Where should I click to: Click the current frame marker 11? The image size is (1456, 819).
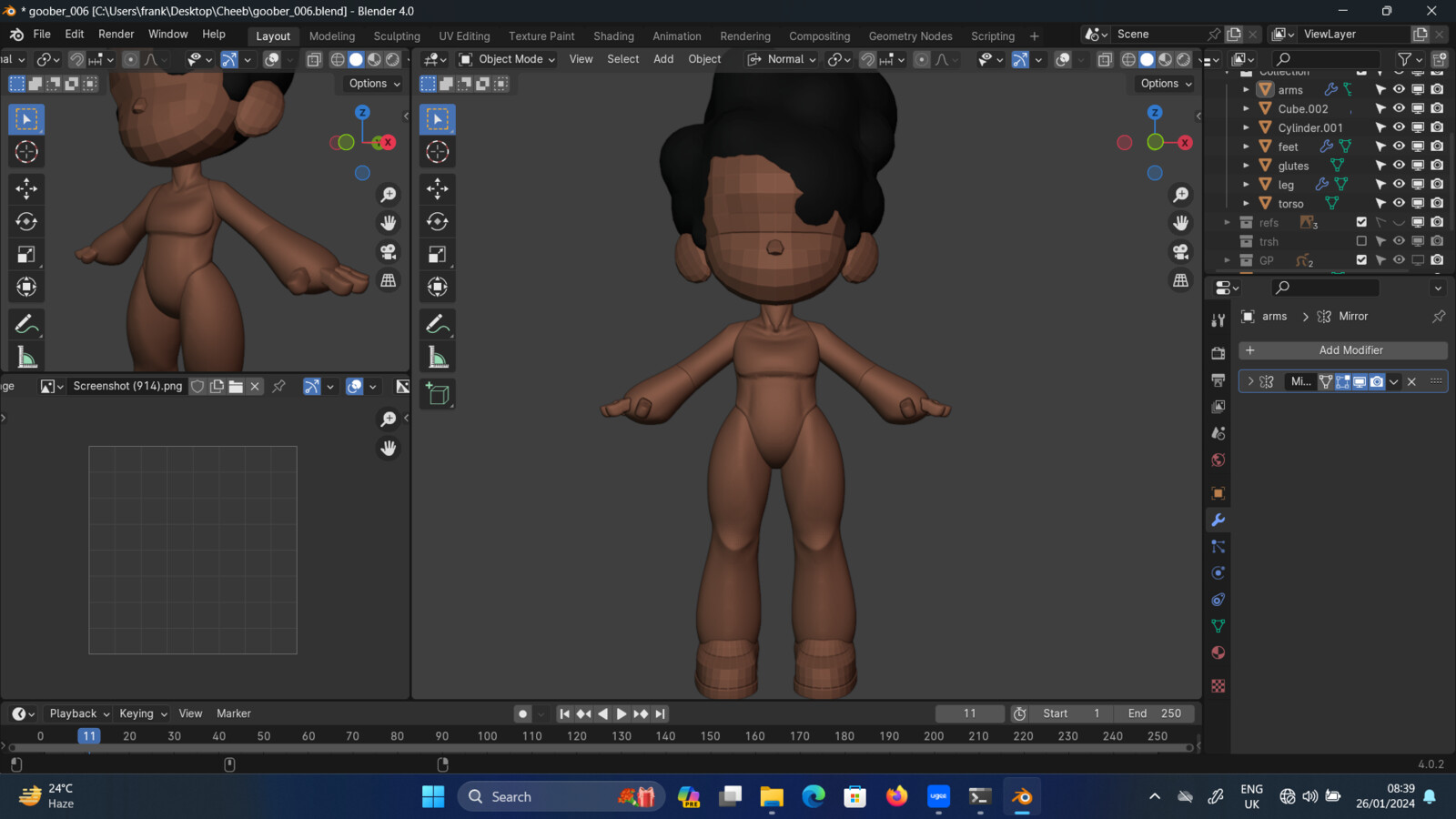pyautogui.click(x=88, y=736)
